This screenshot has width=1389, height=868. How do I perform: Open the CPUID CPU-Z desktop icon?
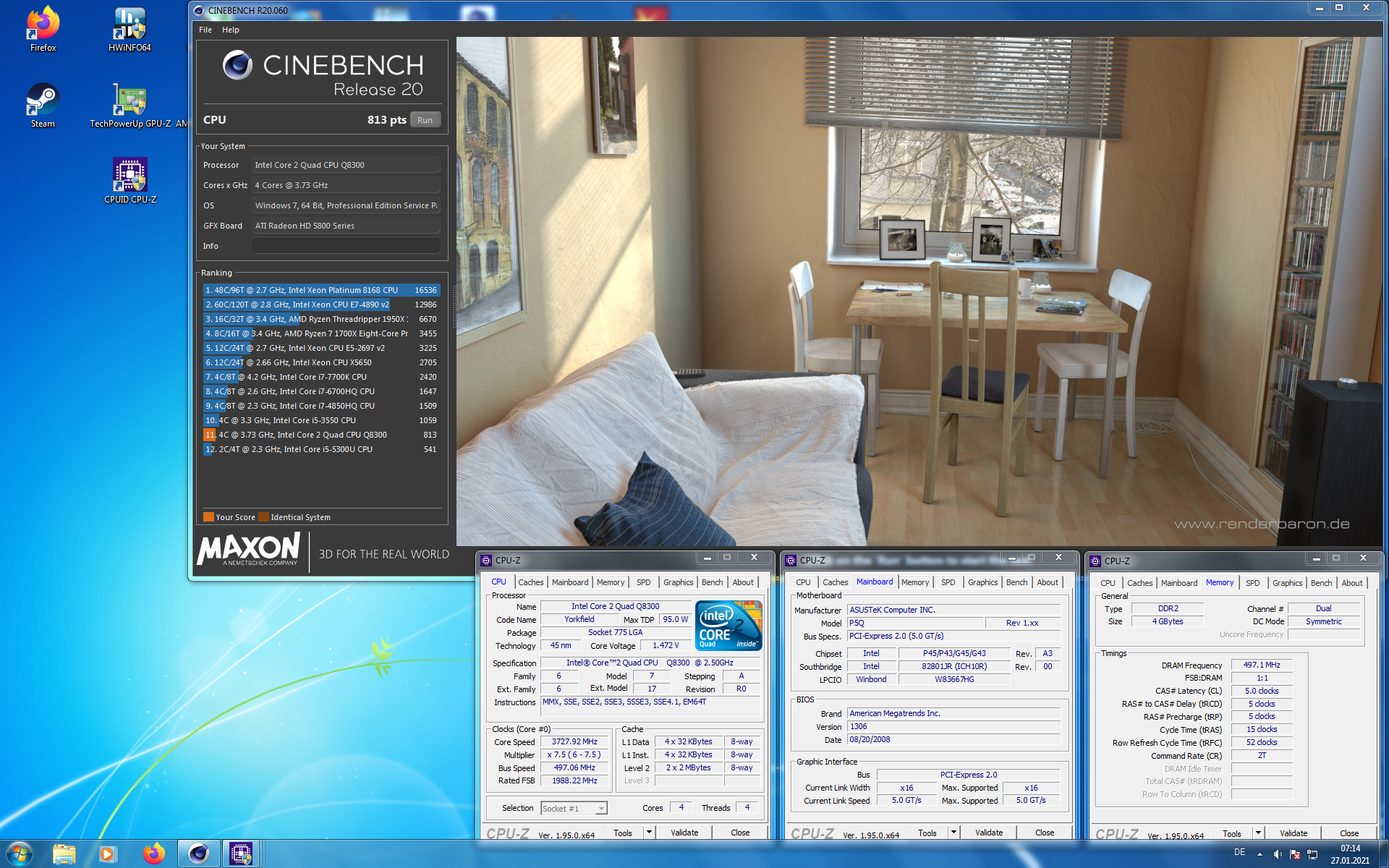tap(129, 181)
